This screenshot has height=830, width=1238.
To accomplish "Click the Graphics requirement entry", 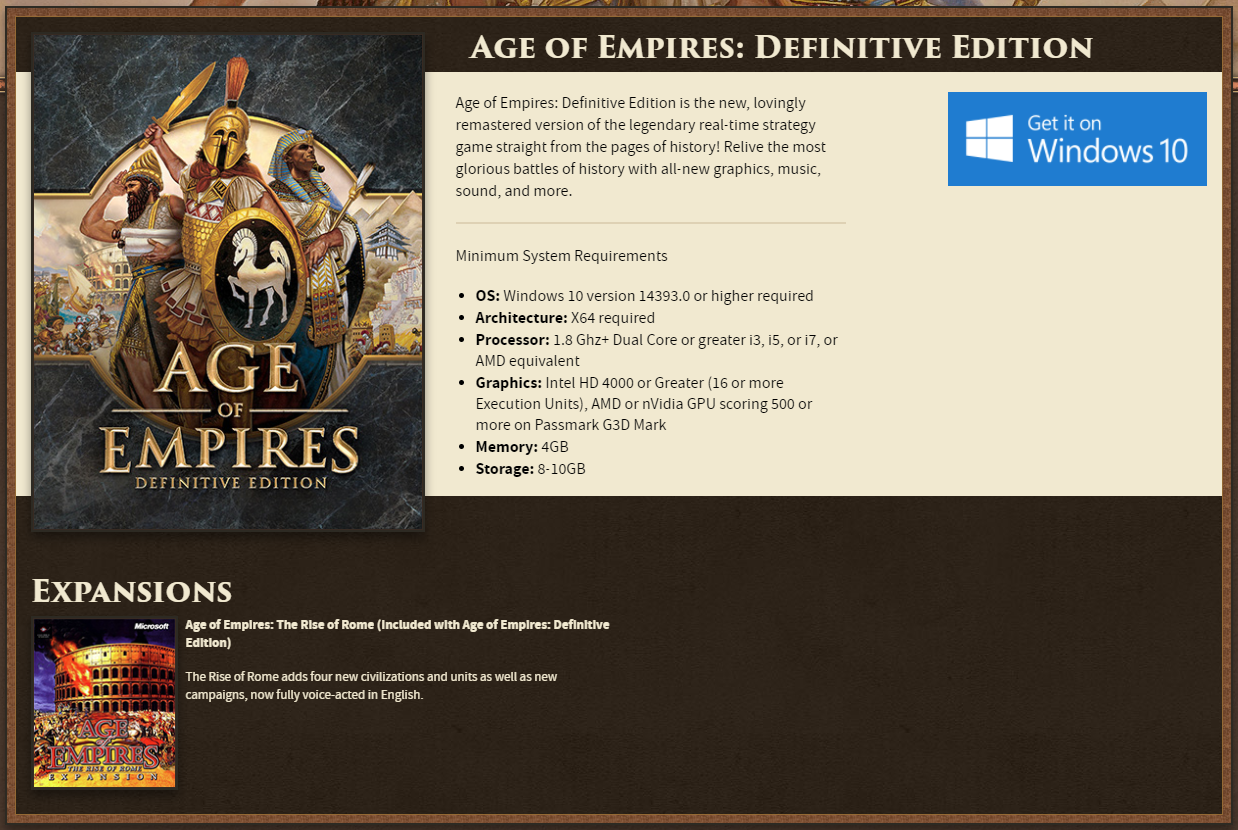I will point(643,404).
